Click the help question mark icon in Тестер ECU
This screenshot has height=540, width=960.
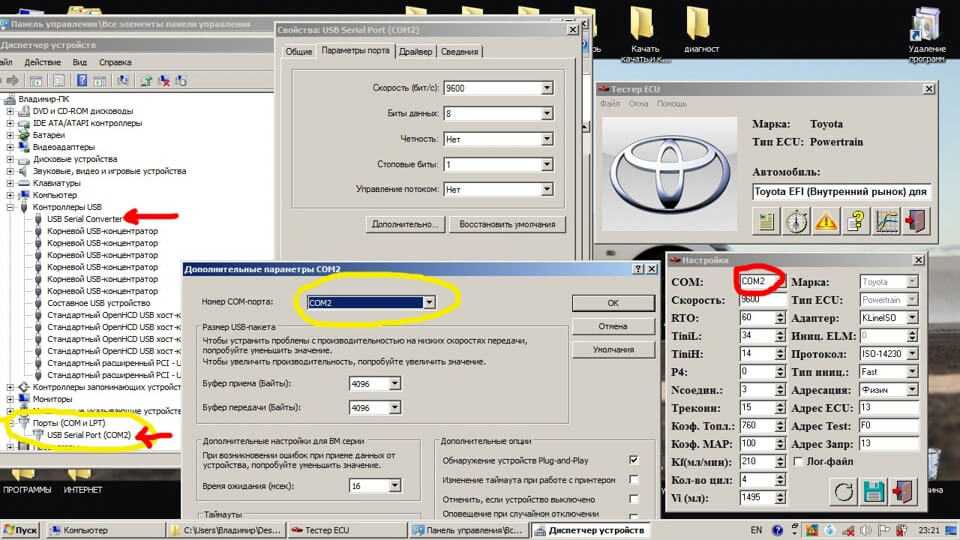click(x=856, y=220)
